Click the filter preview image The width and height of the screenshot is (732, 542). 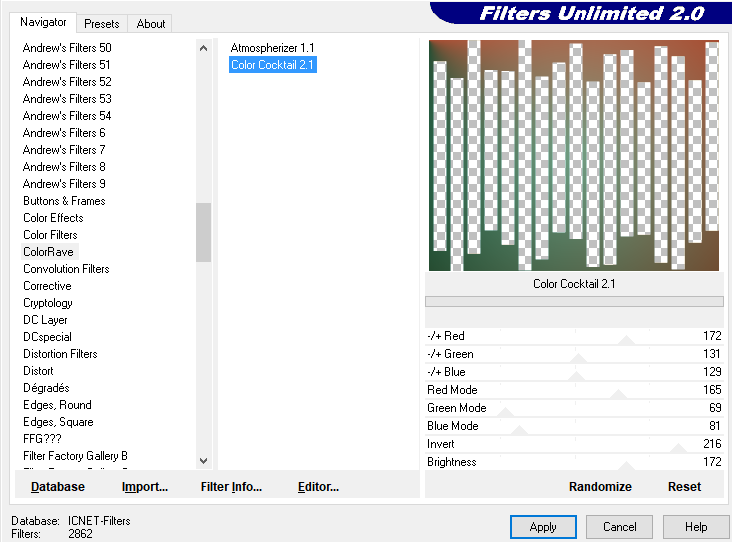click(x=574, y=155)
